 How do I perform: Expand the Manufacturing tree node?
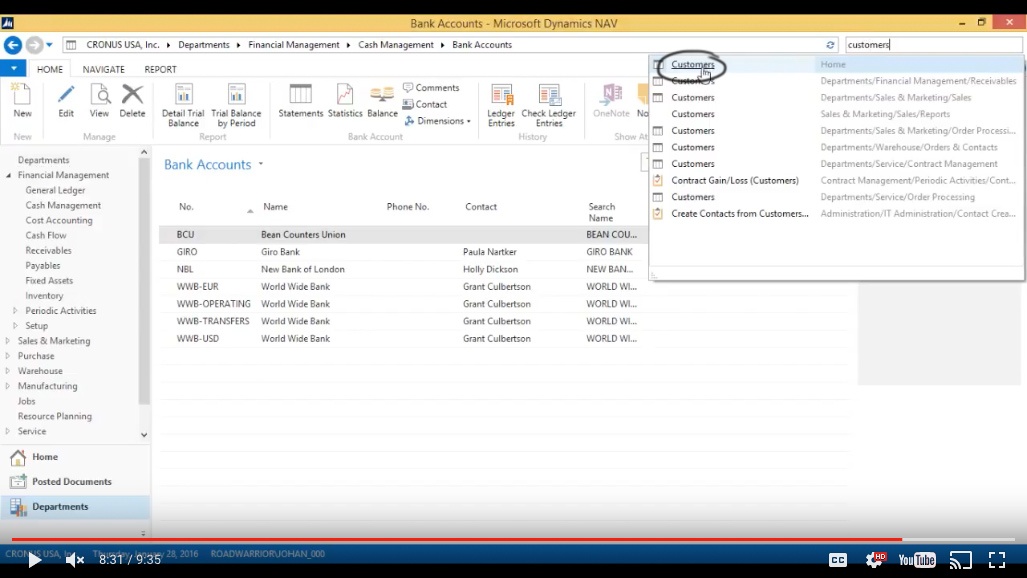point(8,386)
